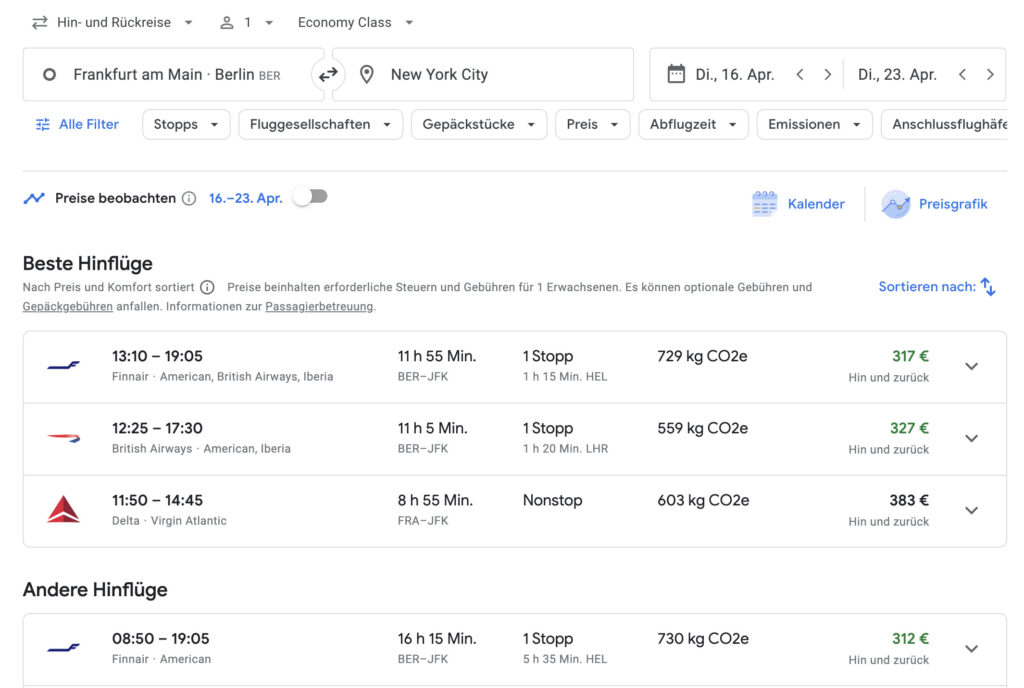Open the Fluggesellschaften filter dropdown
The height and width of the screenshot is (688, 1024).
pos(321,124)
